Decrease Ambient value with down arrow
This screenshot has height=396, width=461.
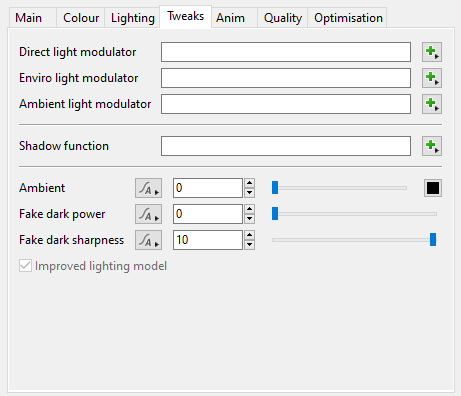[249, 193]
